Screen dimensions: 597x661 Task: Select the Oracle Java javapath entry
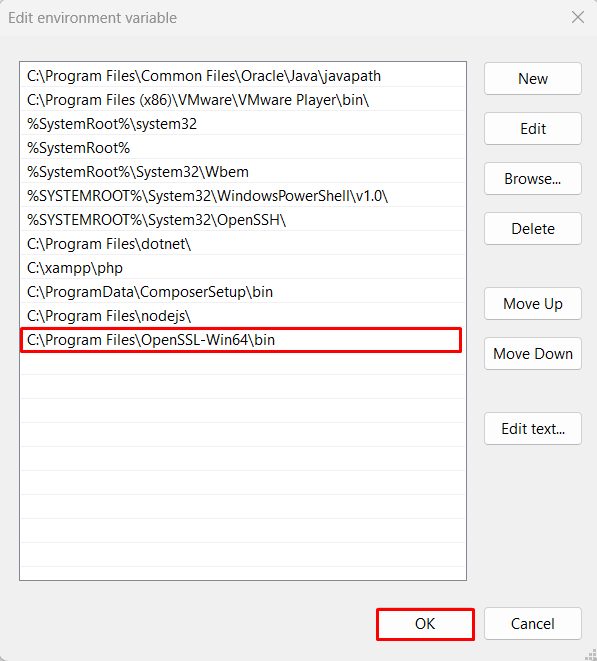(x=243, y=76)
